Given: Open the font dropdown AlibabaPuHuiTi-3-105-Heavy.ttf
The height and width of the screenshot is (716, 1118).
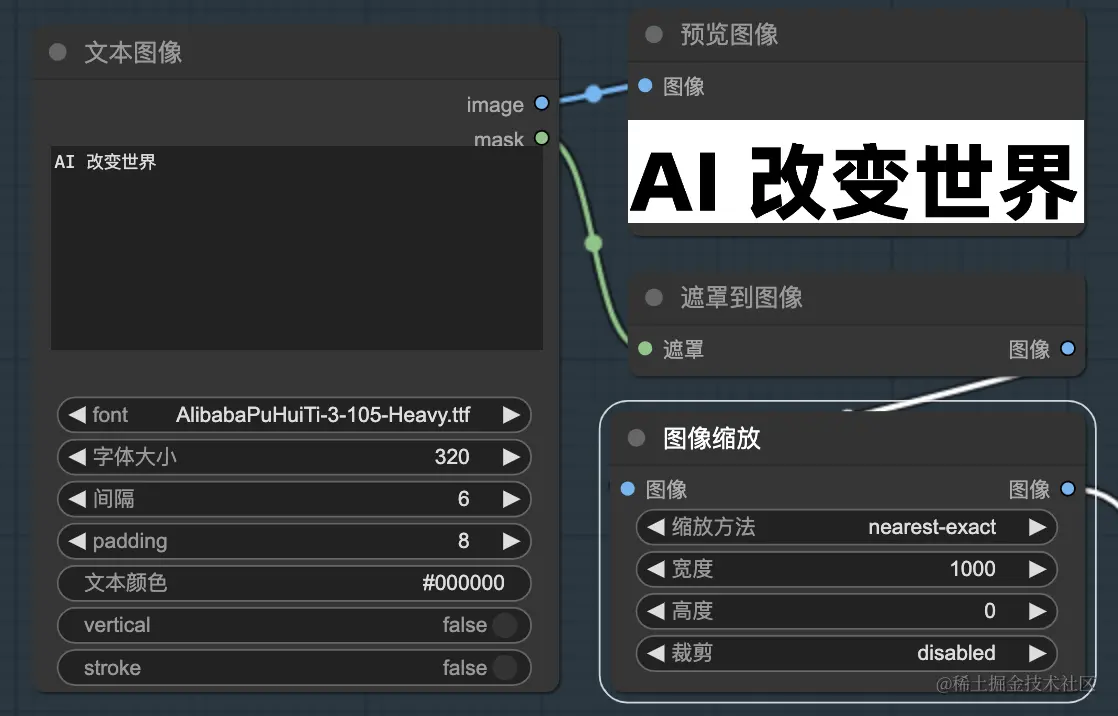Looking at the screenshot, I should tap(294, 415).
